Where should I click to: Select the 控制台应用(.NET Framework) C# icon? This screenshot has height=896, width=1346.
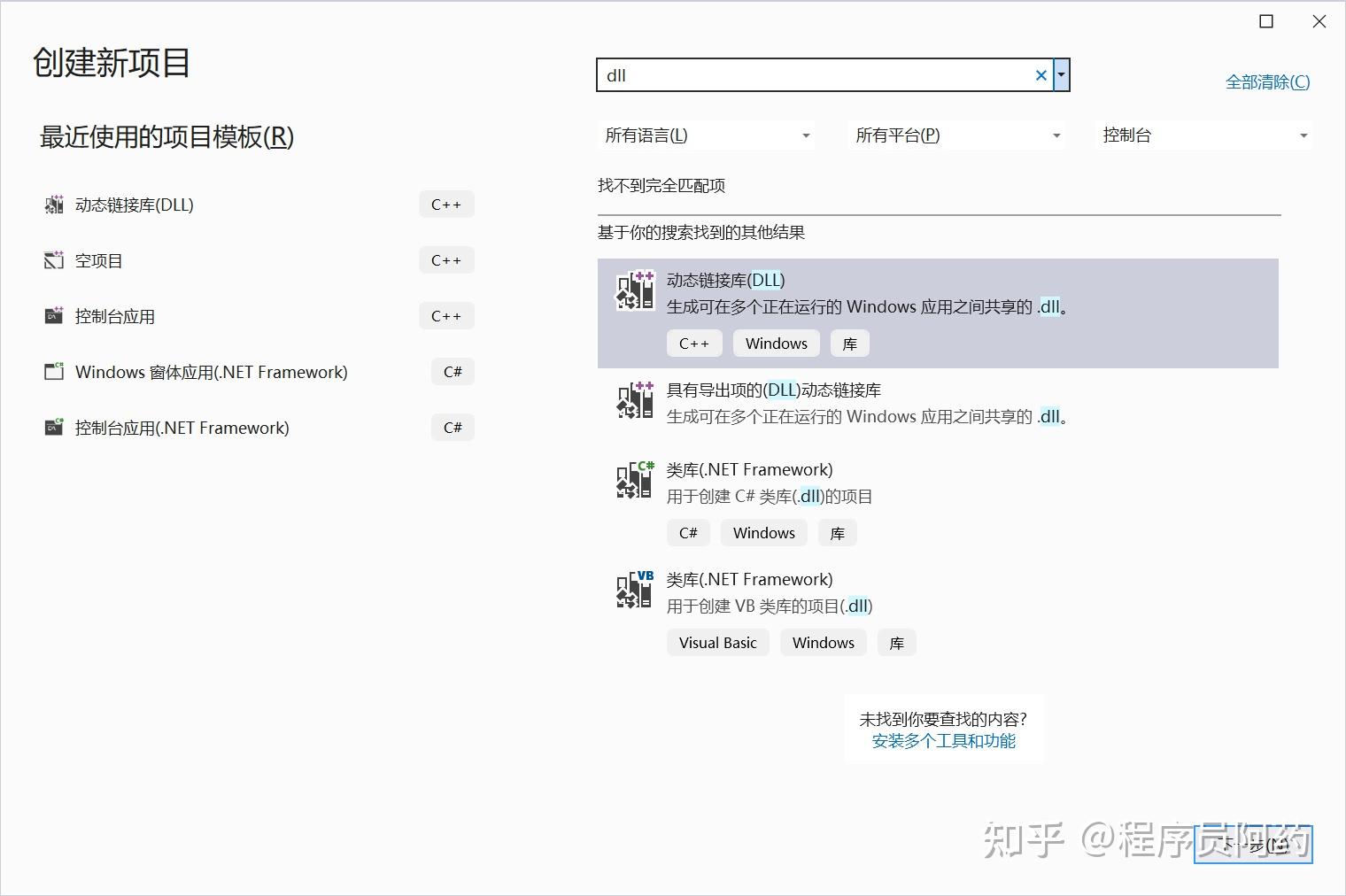click(x=53, y=428)
